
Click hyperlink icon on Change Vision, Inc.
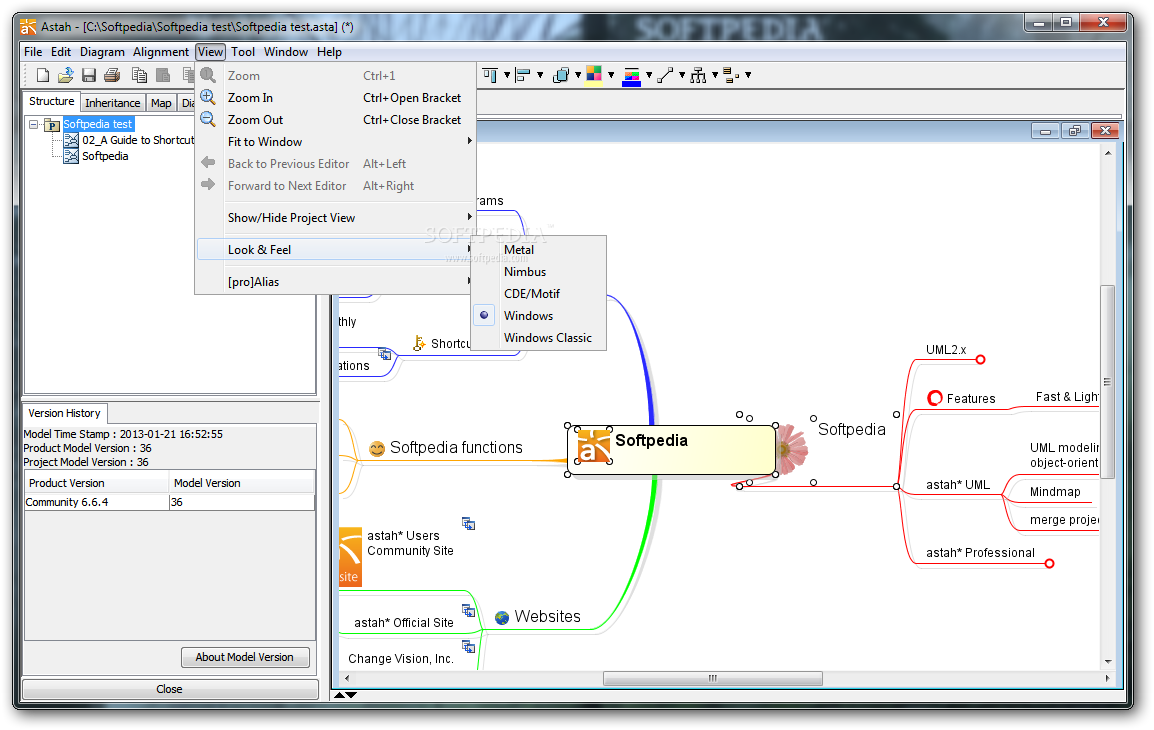[x=468, y=647]
